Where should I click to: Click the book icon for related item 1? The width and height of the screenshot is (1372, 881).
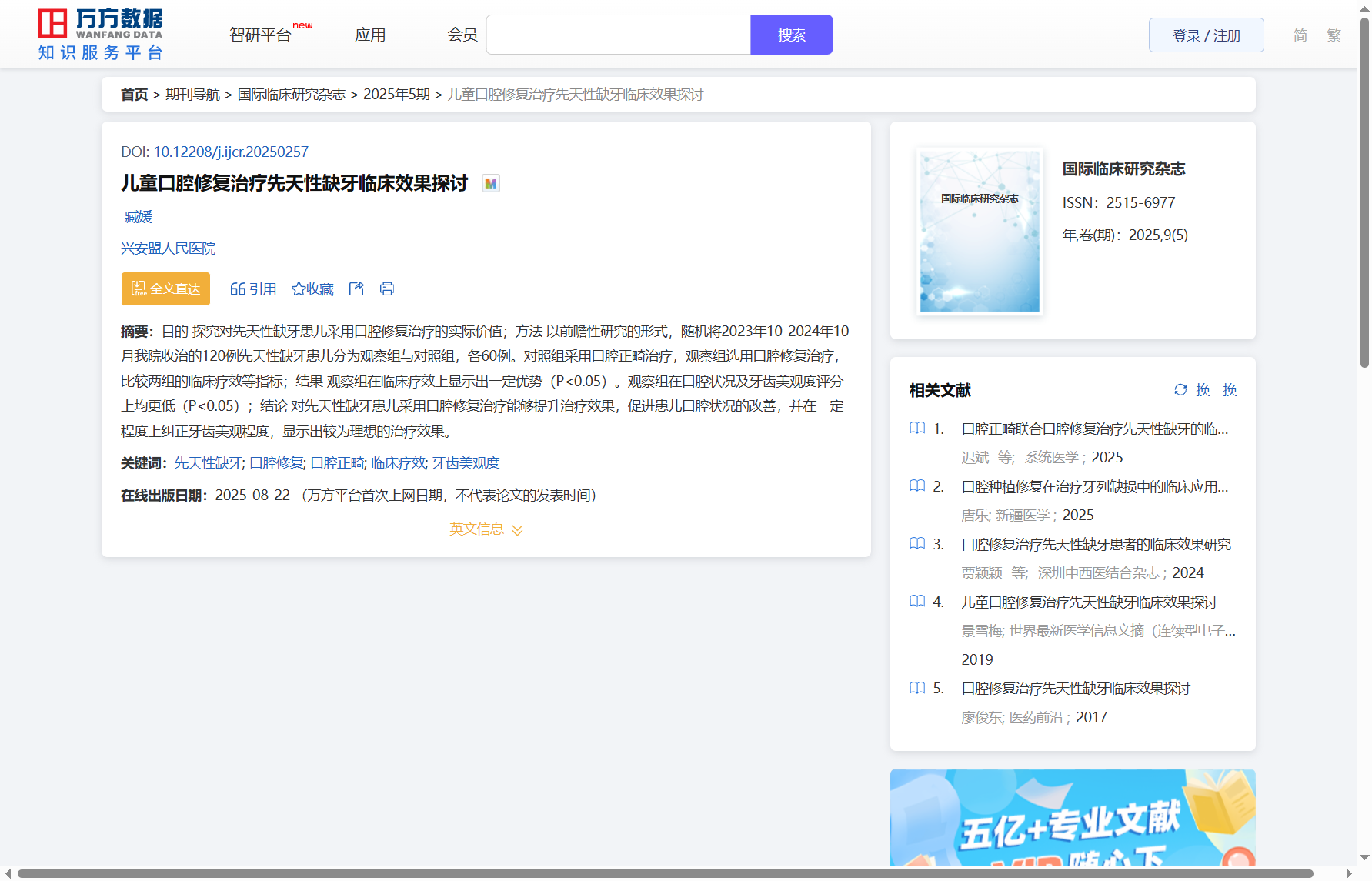pos(917,429)
